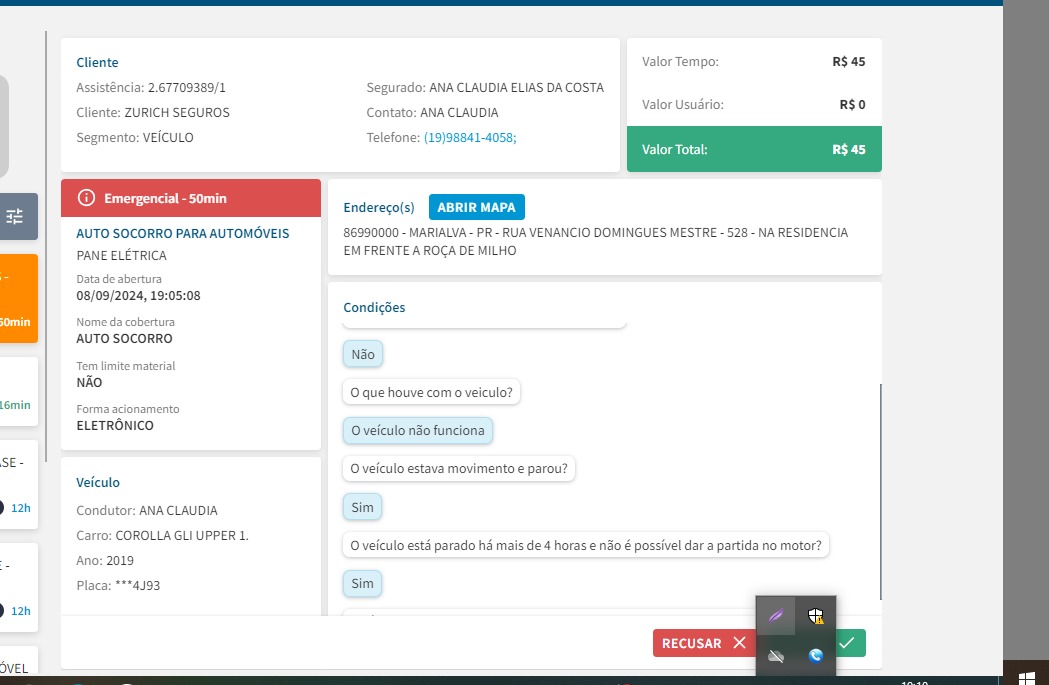Open the blue phone tray icon

click(816, 656)
